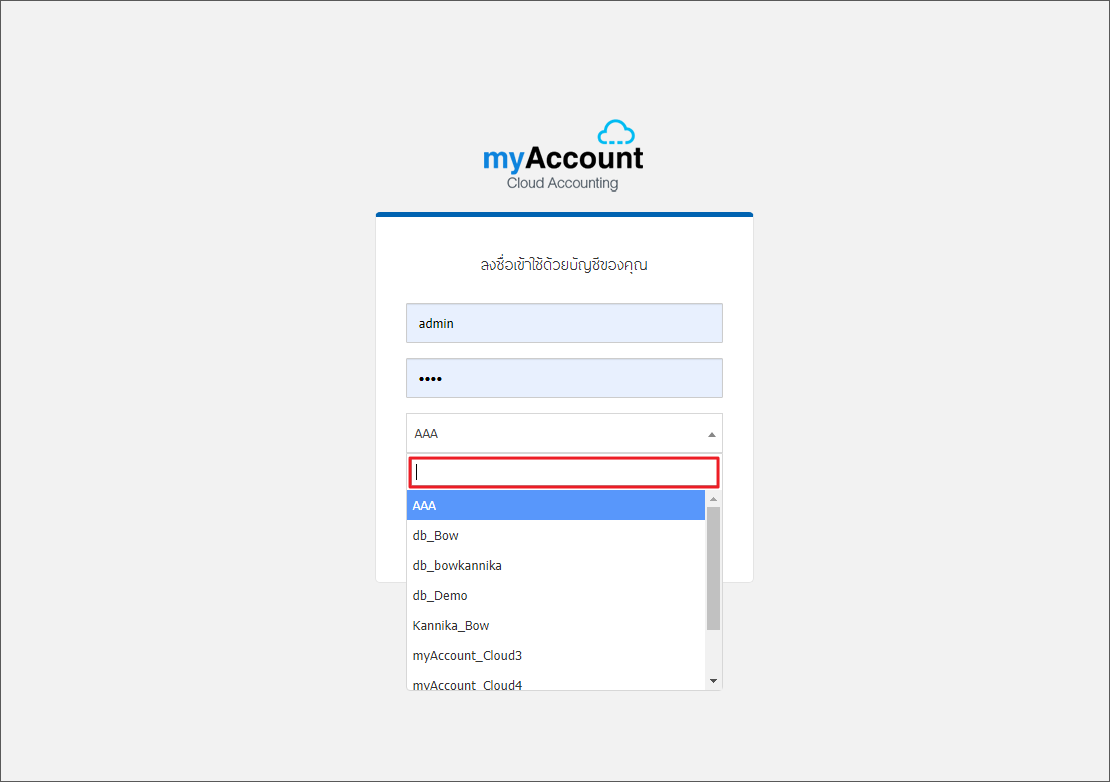Click the list scrollbar up arrow

point(714,499)
